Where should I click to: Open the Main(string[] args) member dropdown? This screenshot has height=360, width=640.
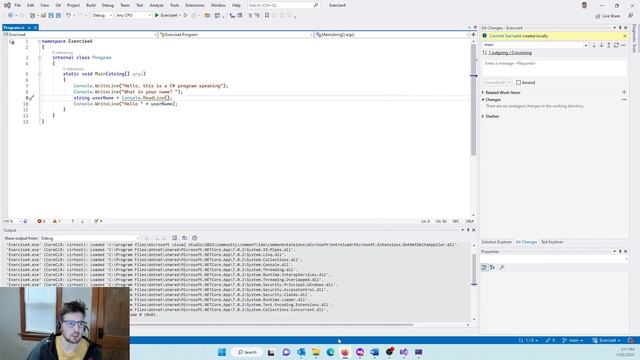pyautogui.click(x=393, y=35)
